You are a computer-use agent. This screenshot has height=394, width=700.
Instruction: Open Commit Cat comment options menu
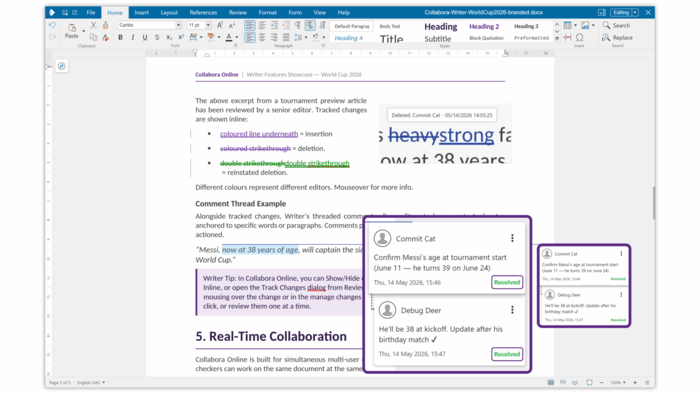[512, 238]
